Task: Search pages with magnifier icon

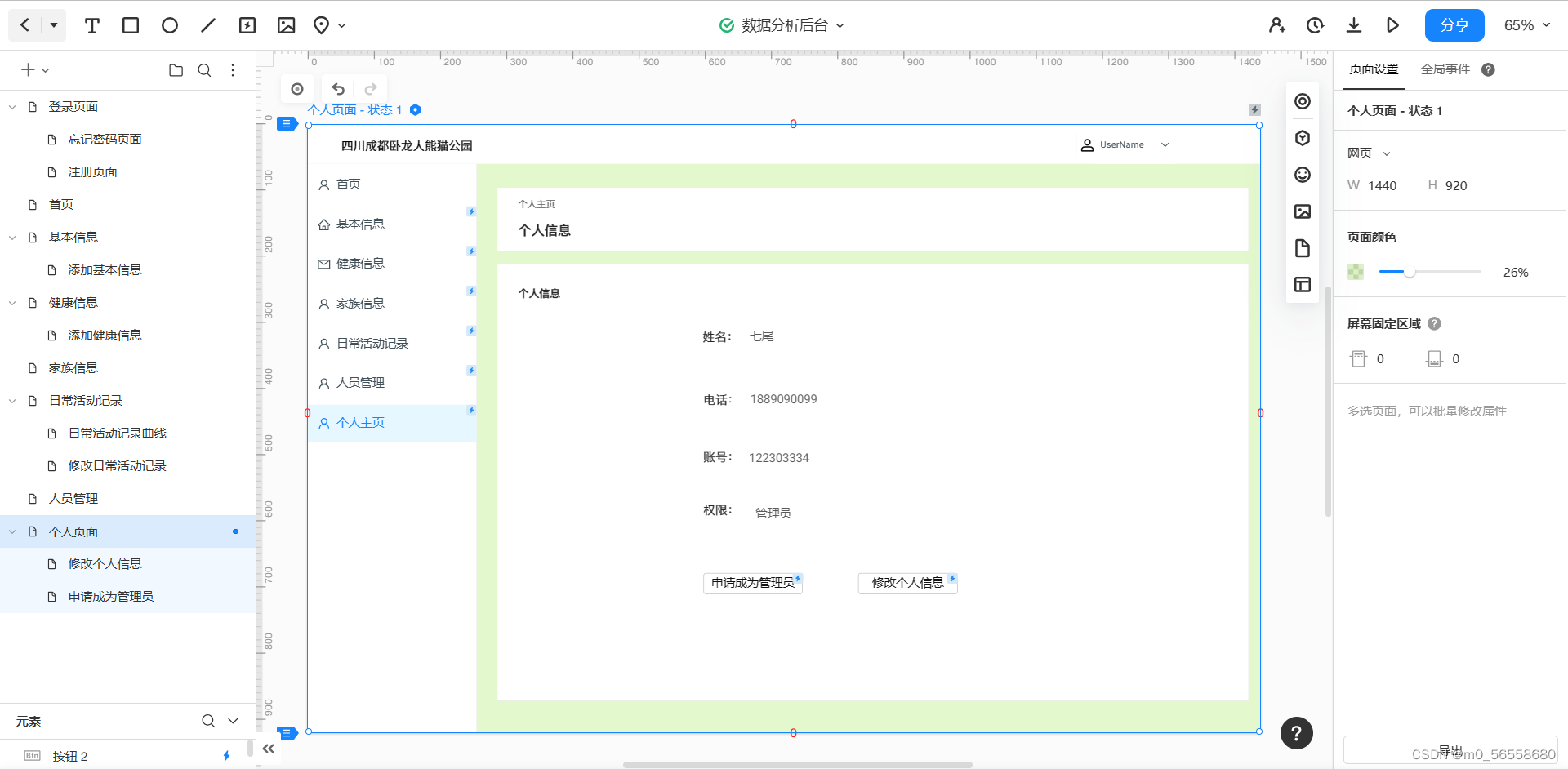Action: 205,70
